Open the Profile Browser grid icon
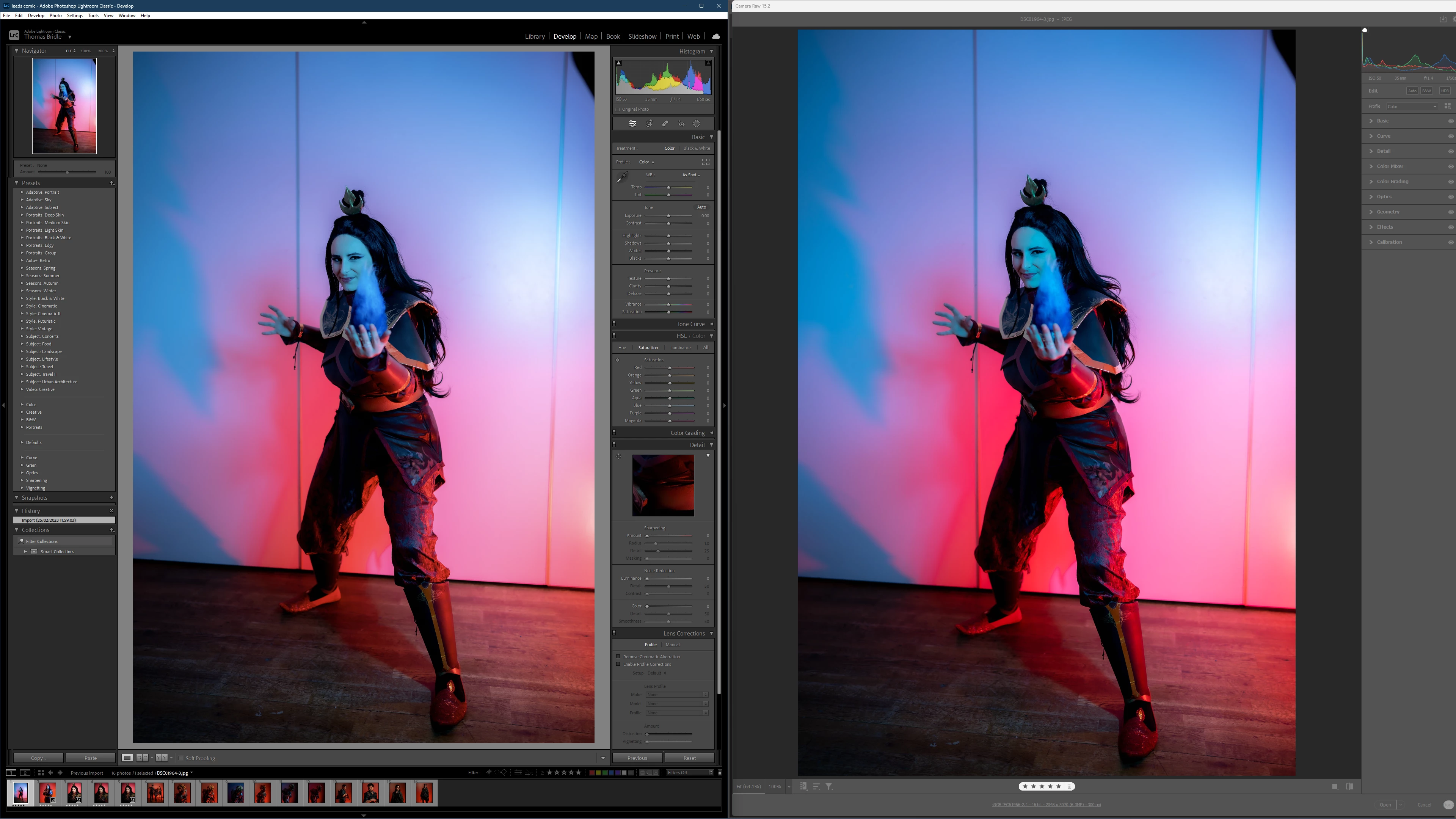The width and height of the screenshot is (1456, 819). 705,162
